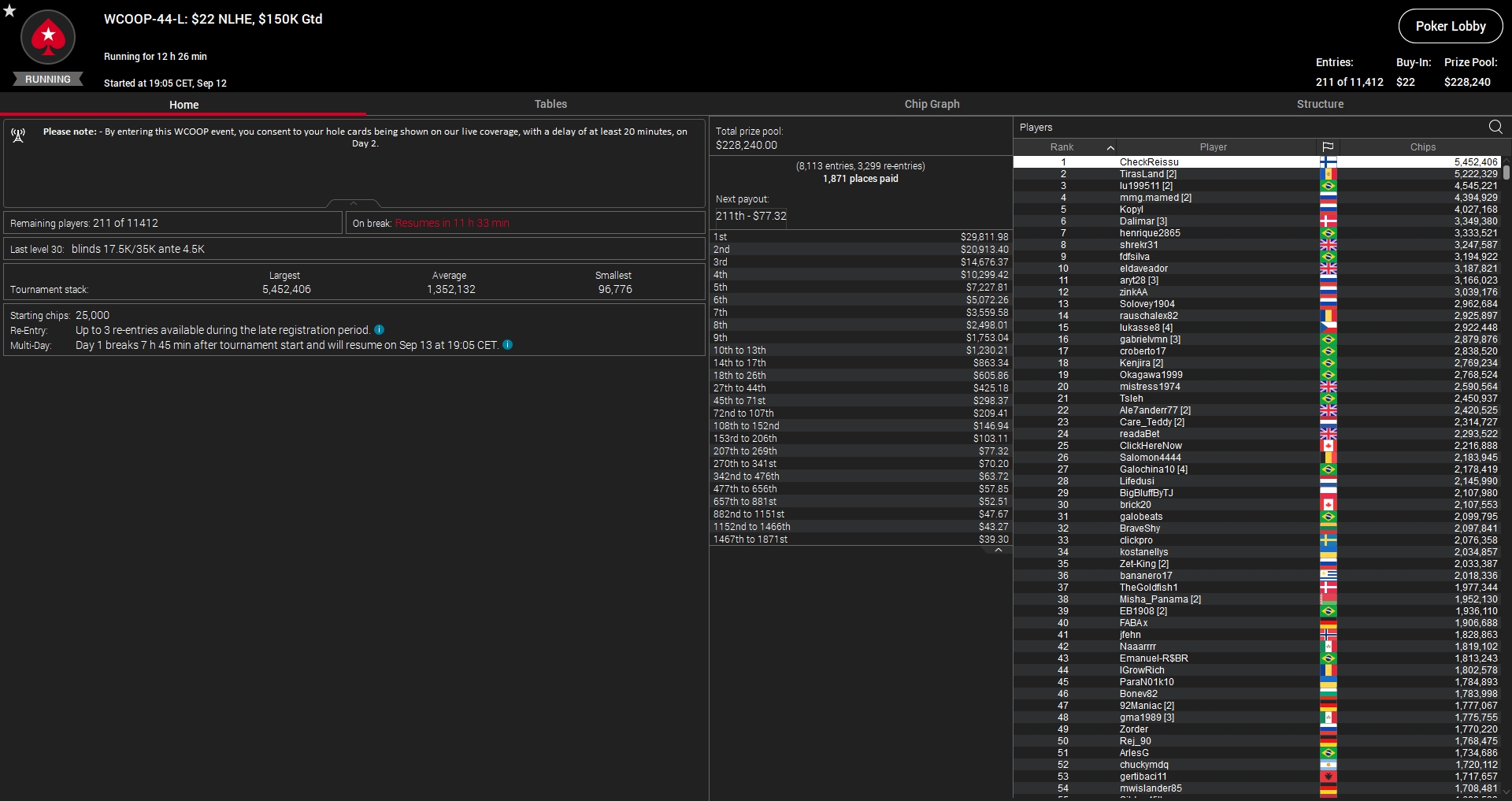Collapse the note panel with the chevron

[354, 203]
